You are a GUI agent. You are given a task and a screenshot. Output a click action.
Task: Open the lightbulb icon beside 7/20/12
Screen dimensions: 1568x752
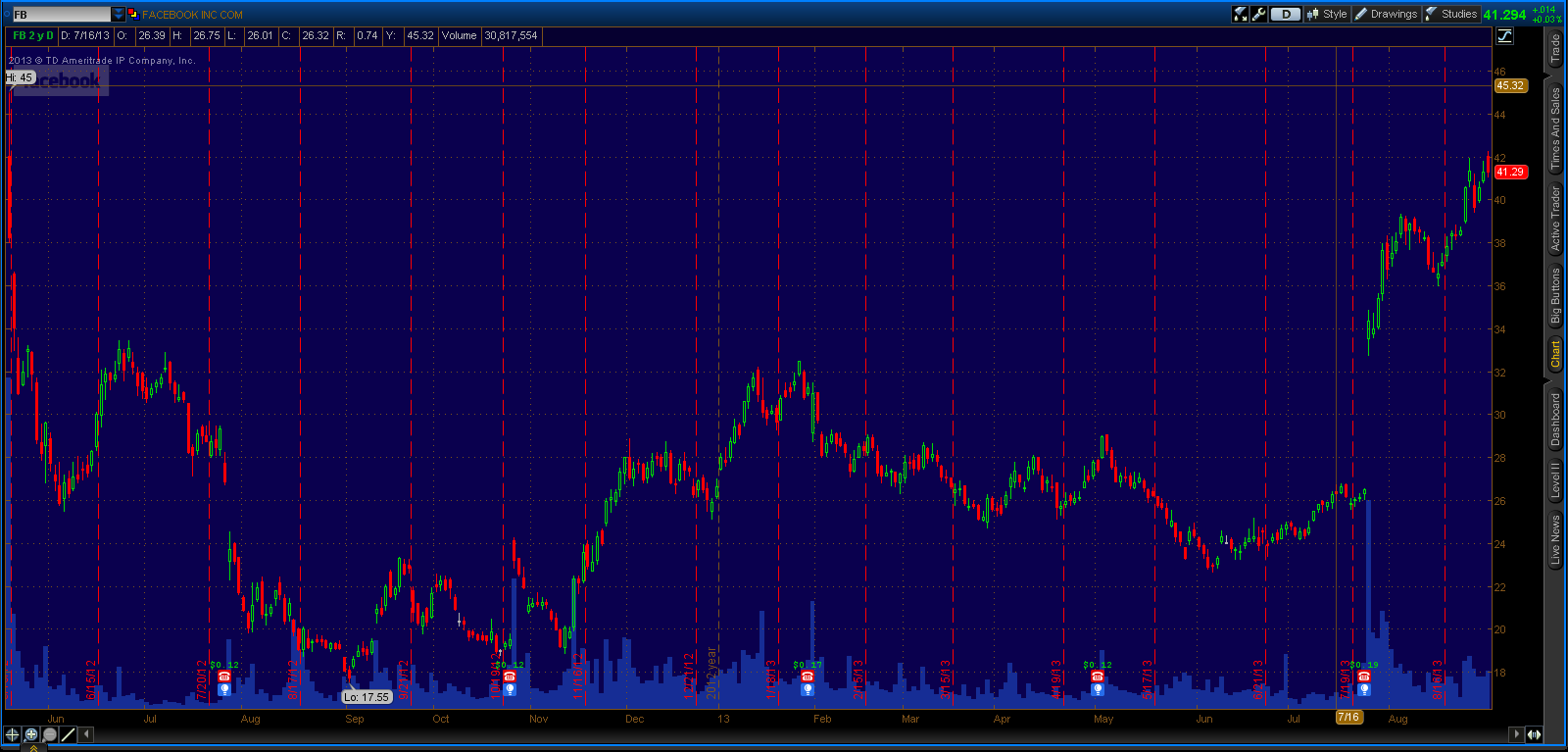point(224,689)
